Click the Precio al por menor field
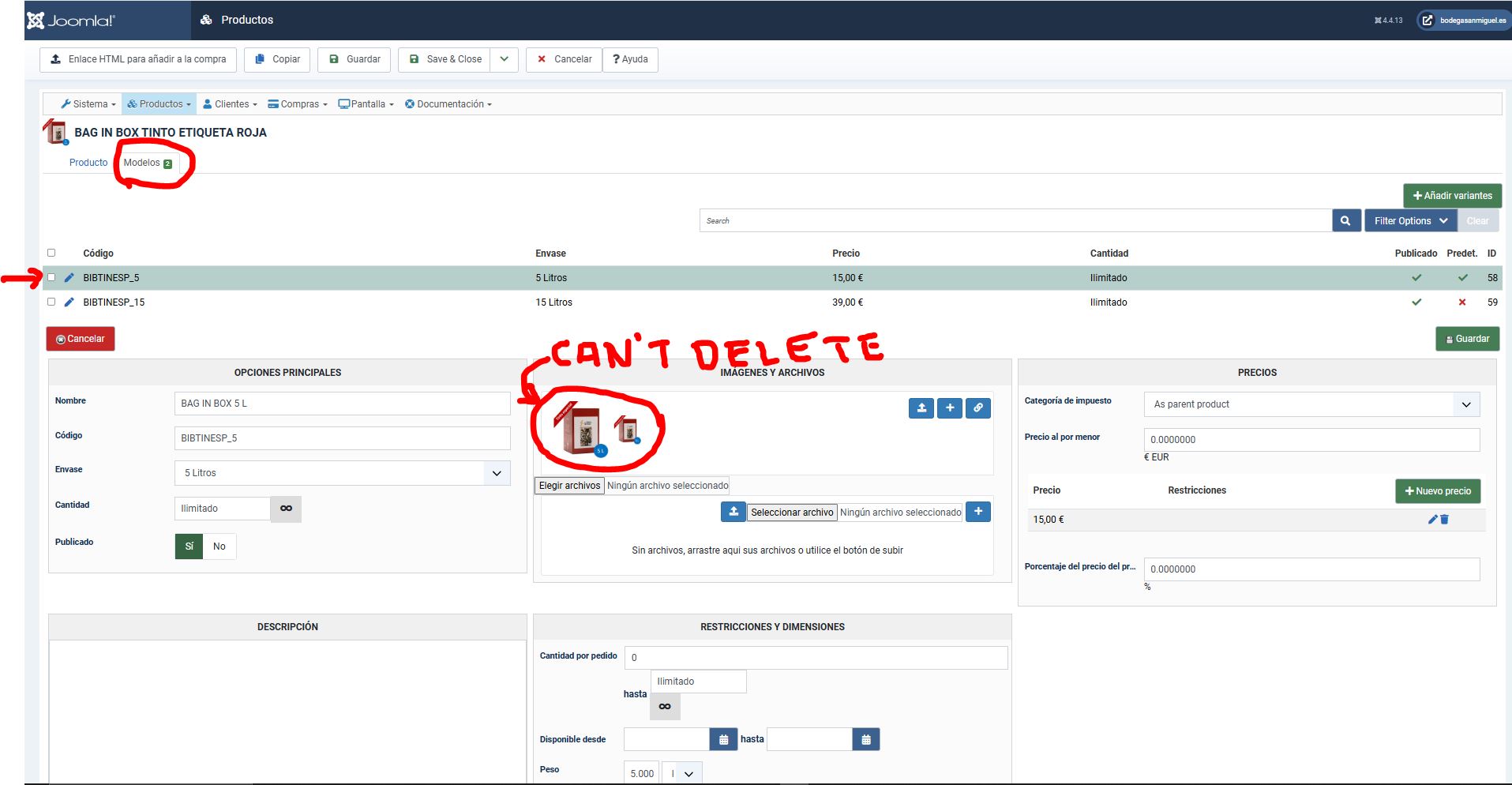Image resolution: width=1512 pixels, height=785 pixels. pyautogui.click(x=1311, y=440)
